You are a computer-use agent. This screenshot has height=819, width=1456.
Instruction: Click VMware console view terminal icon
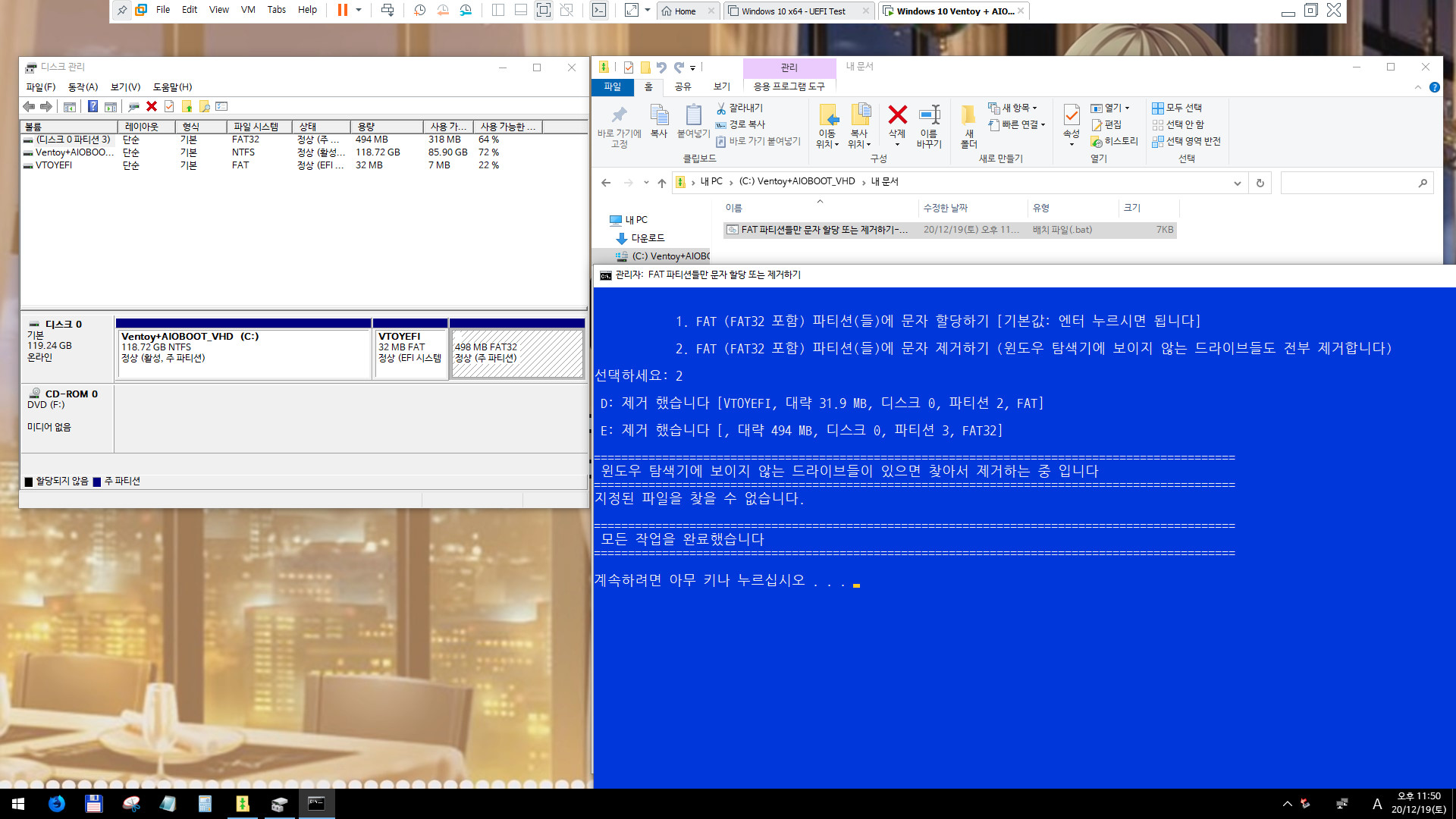click(599, 10)
